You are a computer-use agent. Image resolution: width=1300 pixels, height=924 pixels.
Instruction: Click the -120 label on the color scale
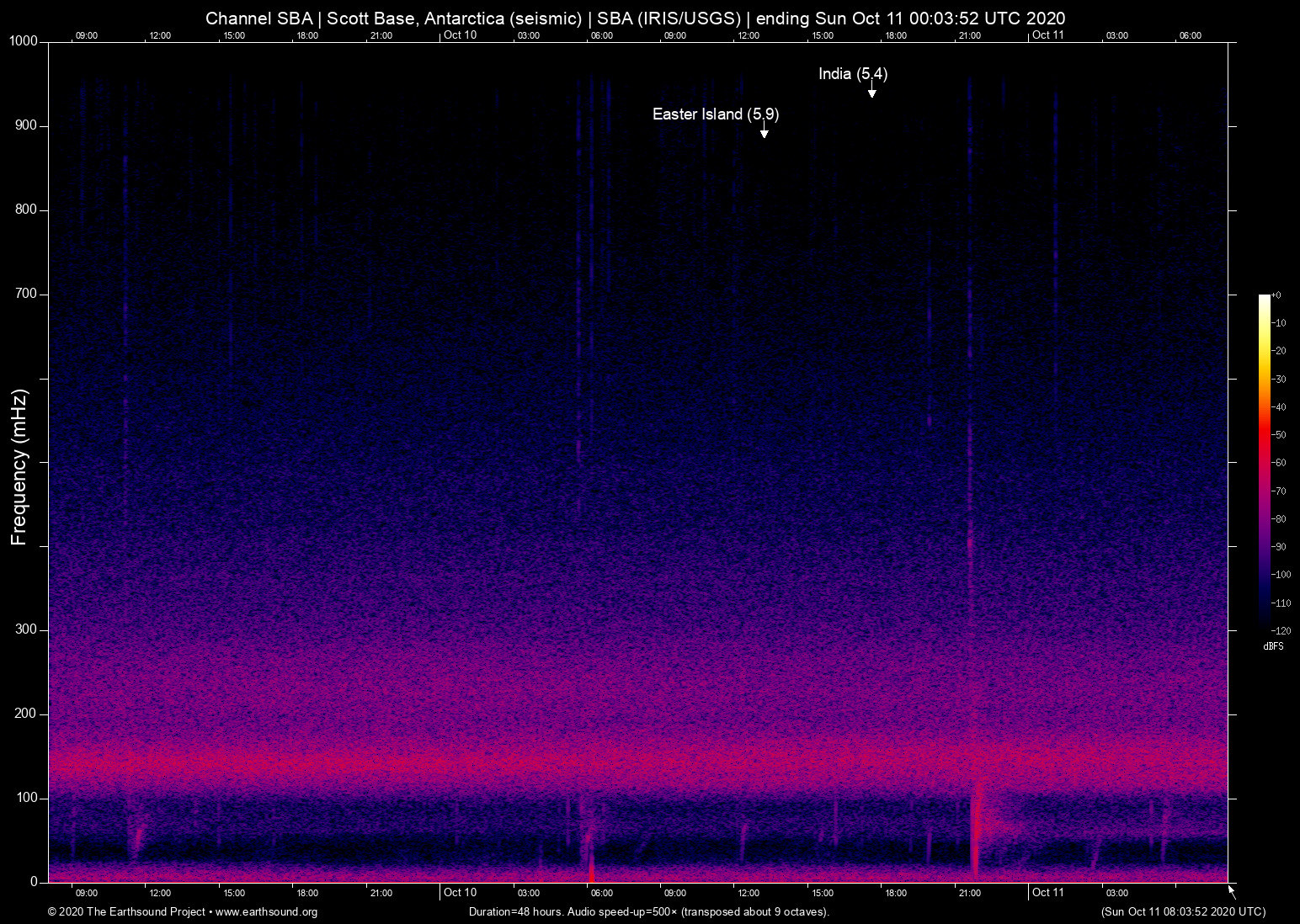1281,630
